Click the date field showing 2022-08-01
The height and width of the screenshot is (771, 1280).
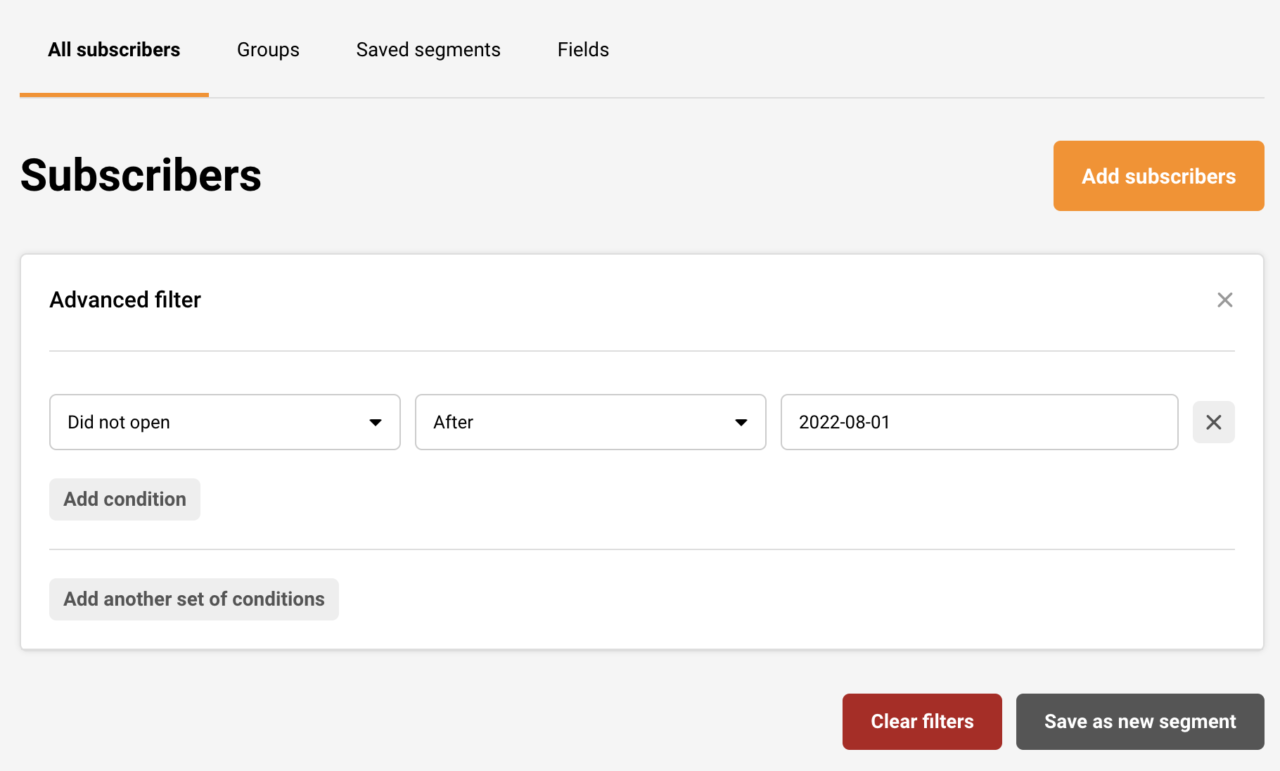[x=978, y=422]
